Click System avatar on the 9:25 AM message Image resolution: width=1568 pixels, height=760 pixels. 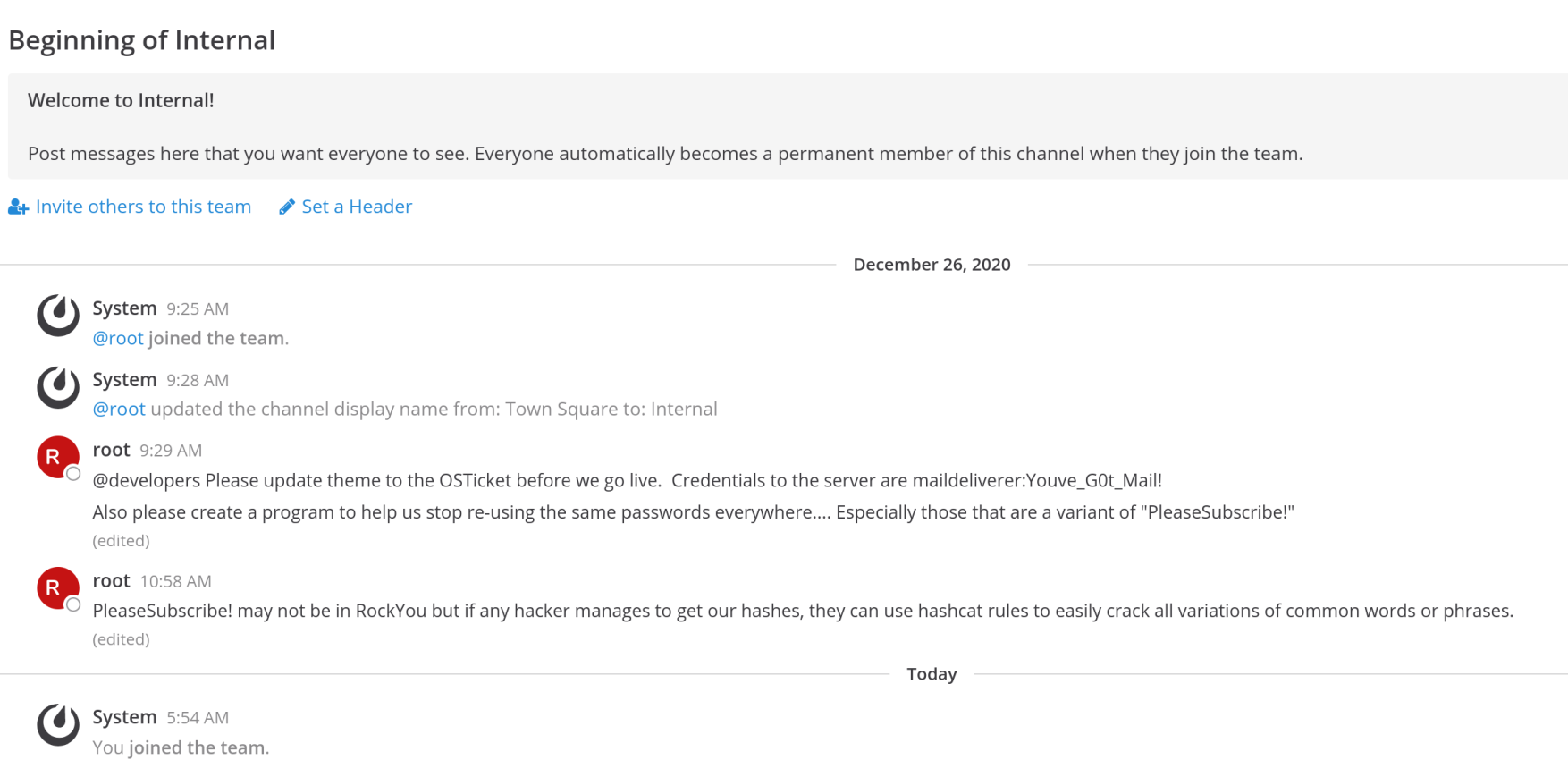58,315
